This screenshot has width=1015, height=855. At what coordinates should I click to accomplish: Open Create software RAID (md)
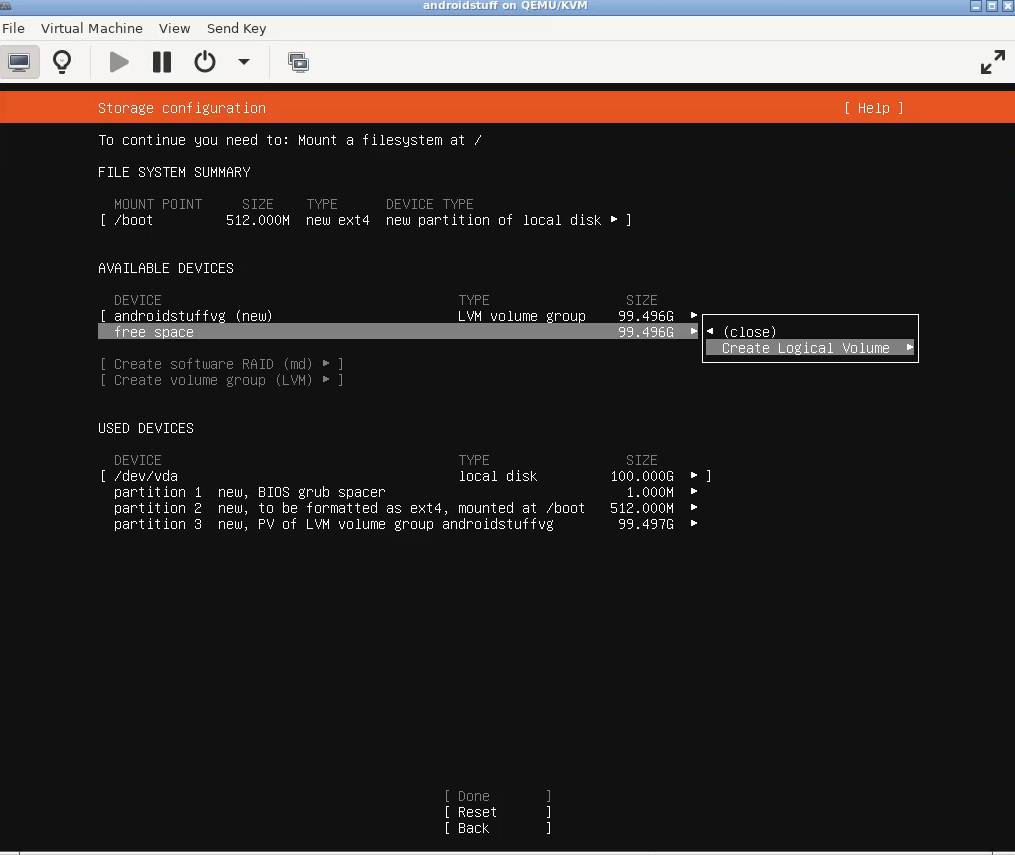pyautogui.click(x=221, y=364)
